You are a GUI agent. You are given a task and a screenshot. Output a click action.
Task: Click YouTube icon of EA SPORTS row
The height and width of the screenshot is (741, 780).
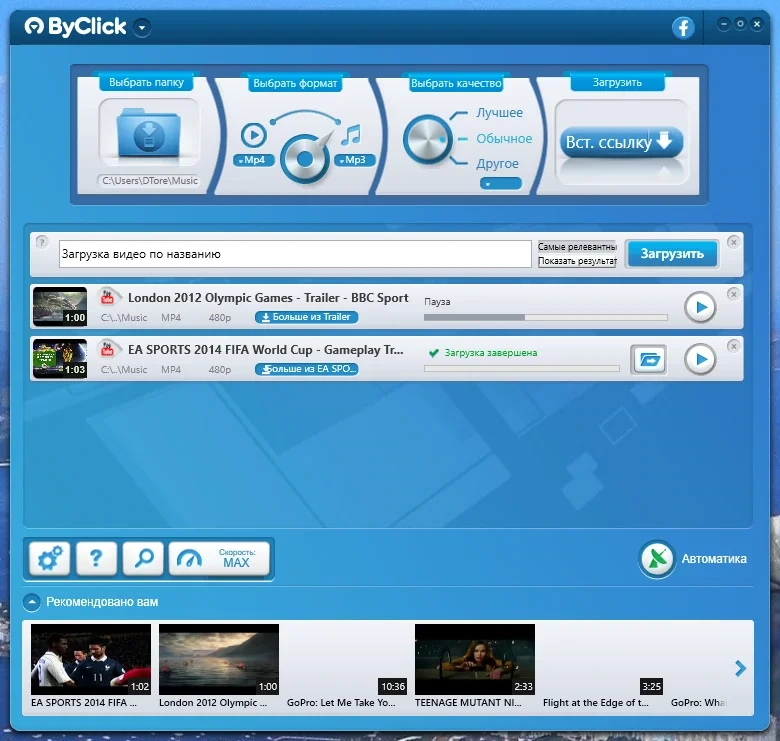[x=108, y=350]
